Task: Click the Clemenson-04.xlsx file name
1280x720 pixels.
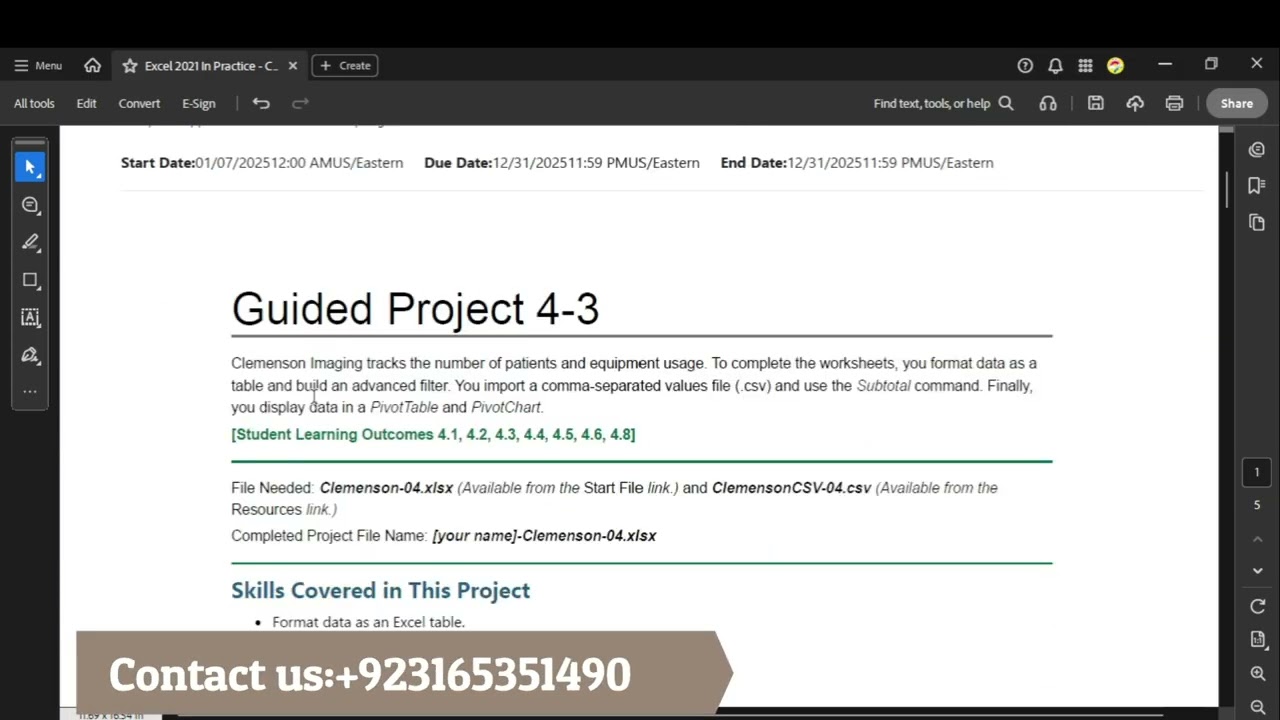Action: click(386, 488)
